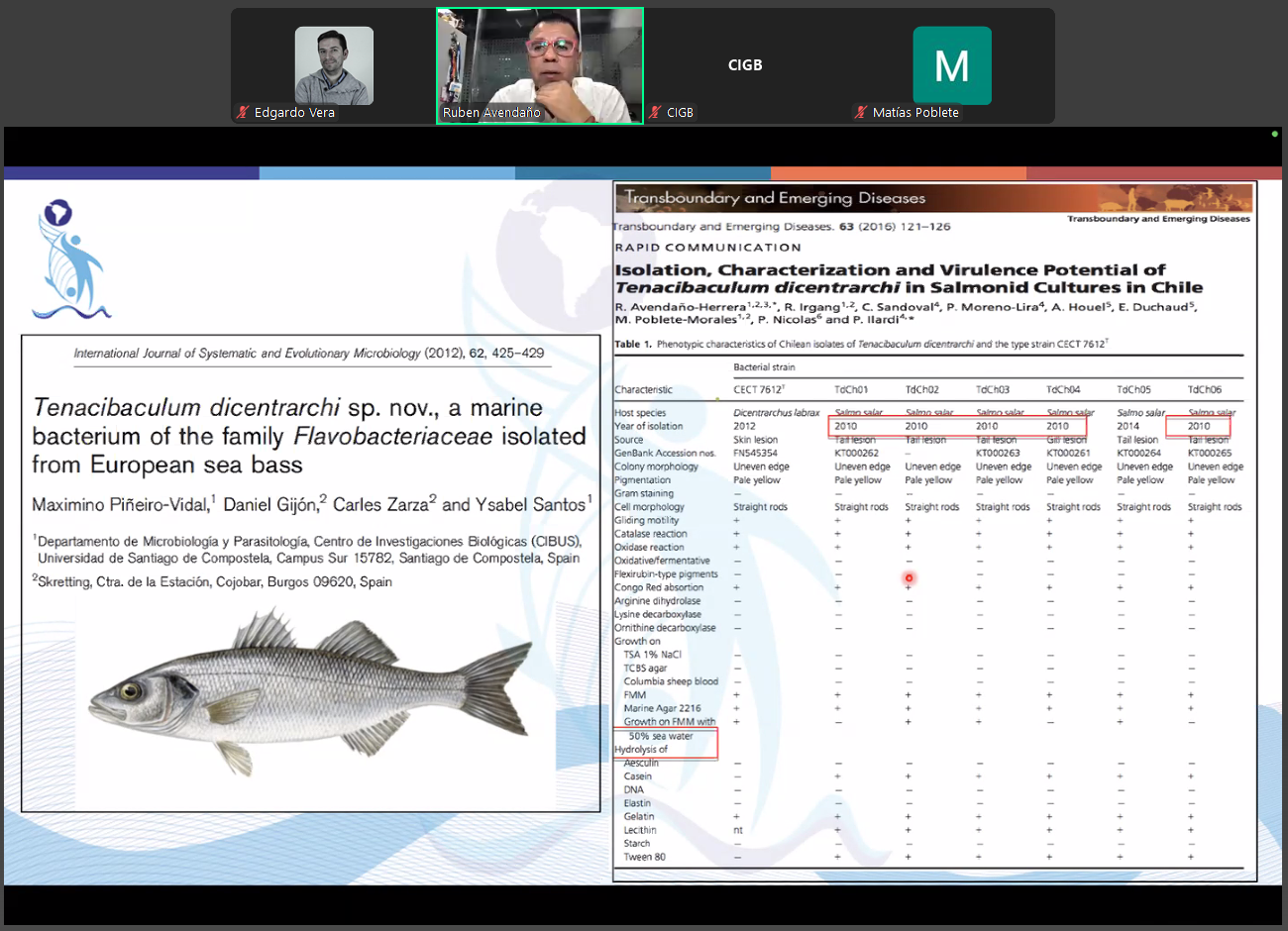The image size is (1288, 931).
Task: Click the 'Columbia sheep blood' row label
Action: click(671, 681)
